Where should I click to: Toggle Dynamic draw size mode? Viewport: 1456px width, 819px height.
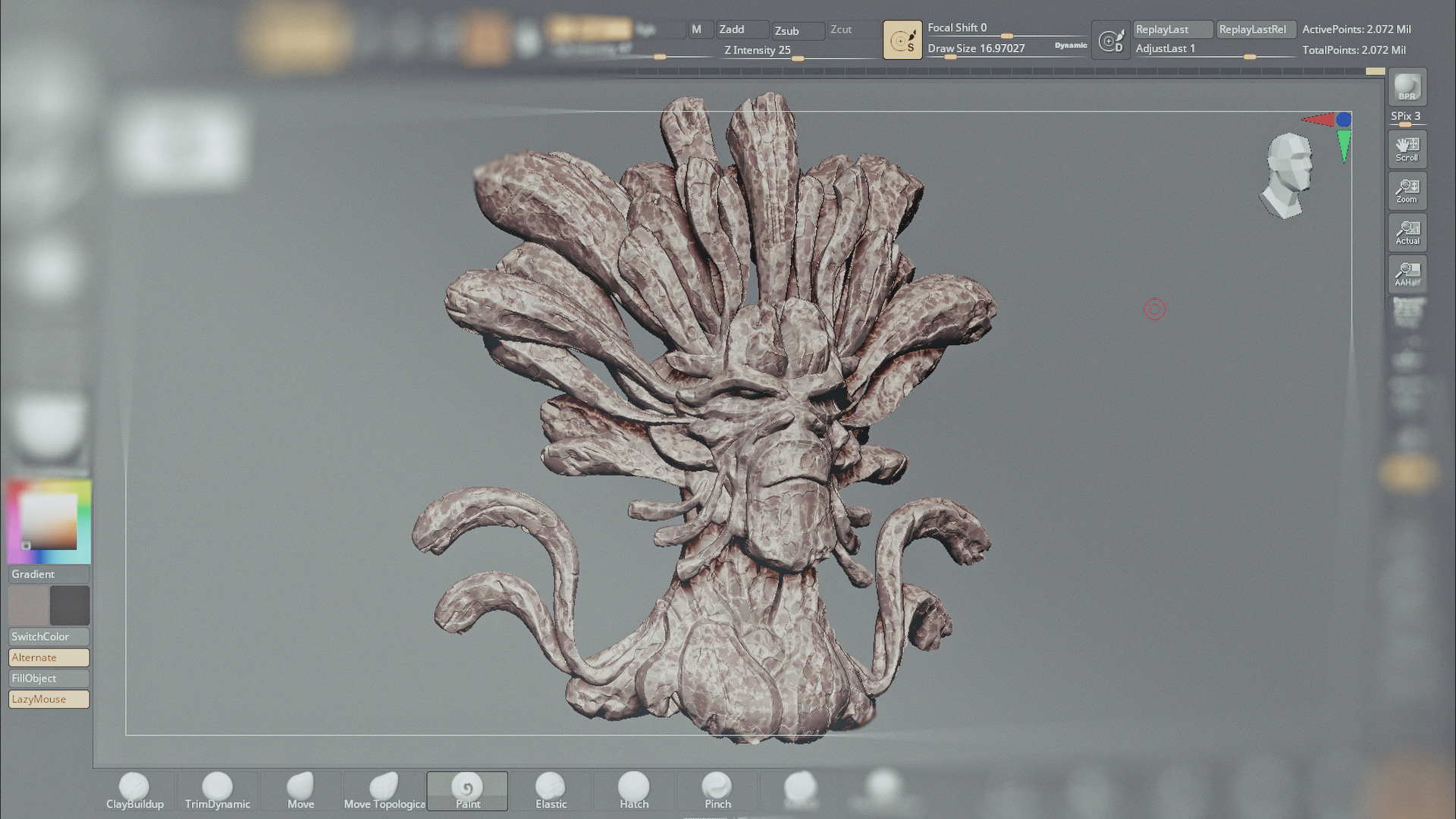point(1070,45)
